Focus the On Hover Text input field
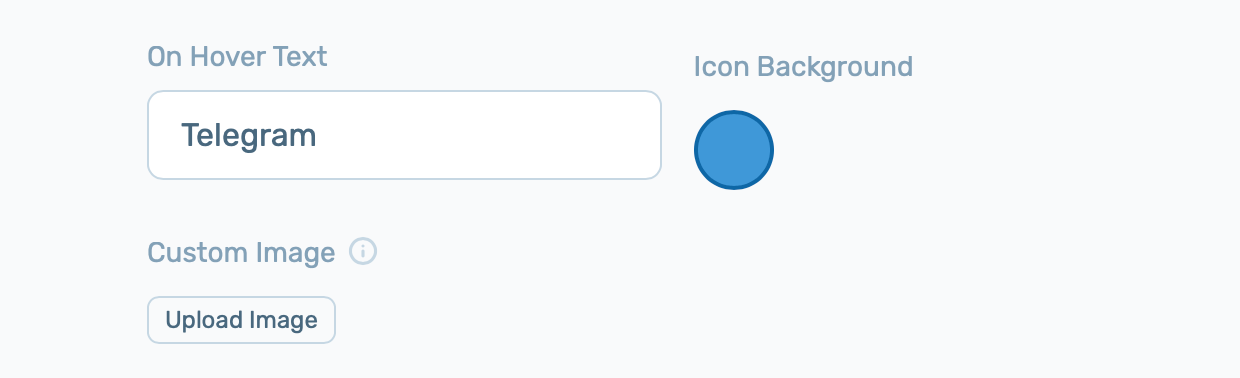 (x=404, y=135)
